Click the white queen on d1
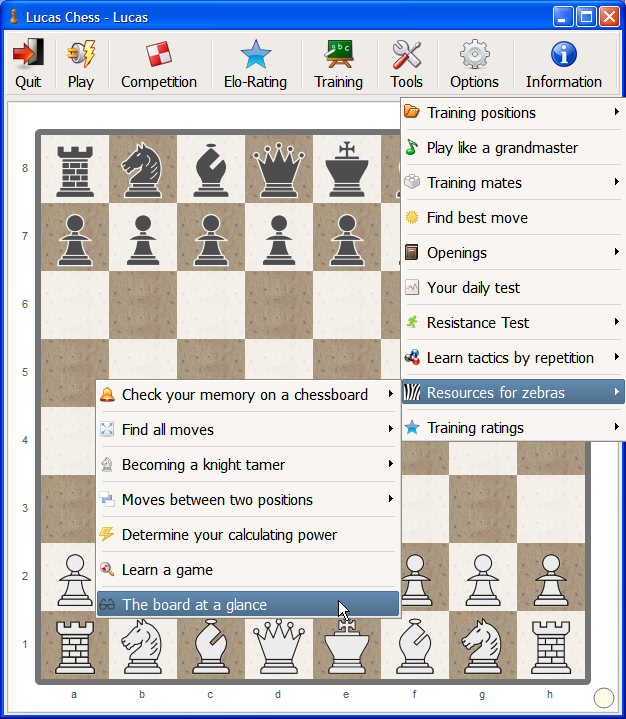This screenshot has width=626, height=719. click(278, 646)
